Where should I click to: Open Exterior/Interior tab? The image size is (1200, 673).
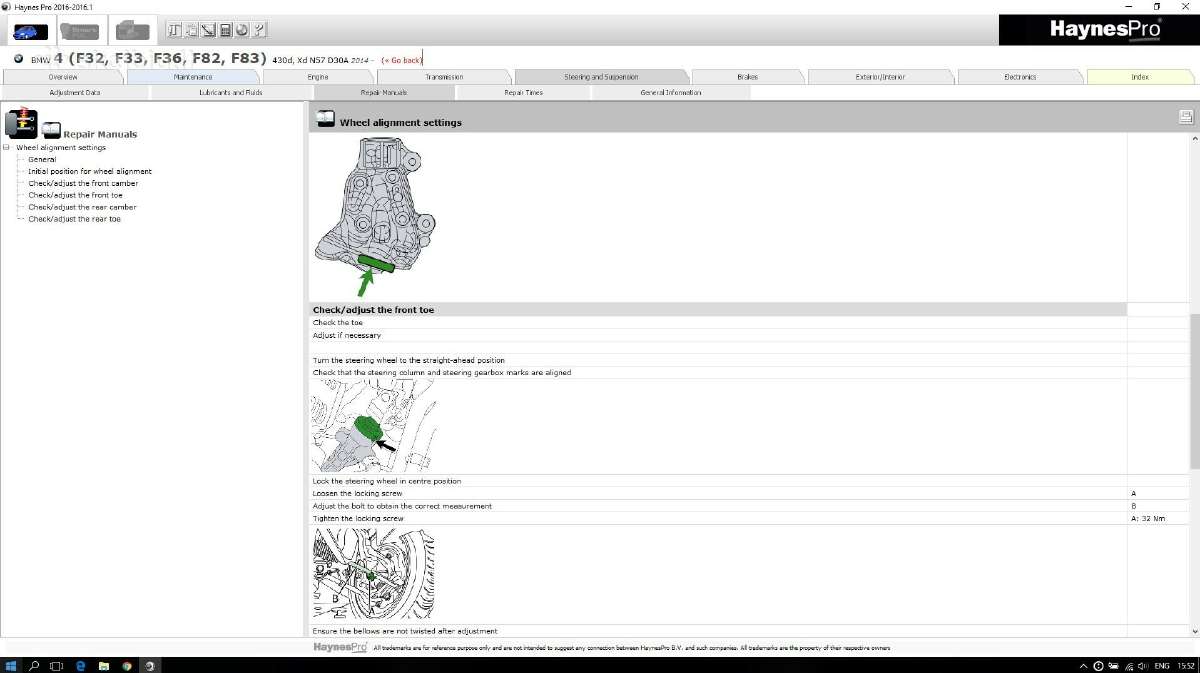click(x=881, y=77)
